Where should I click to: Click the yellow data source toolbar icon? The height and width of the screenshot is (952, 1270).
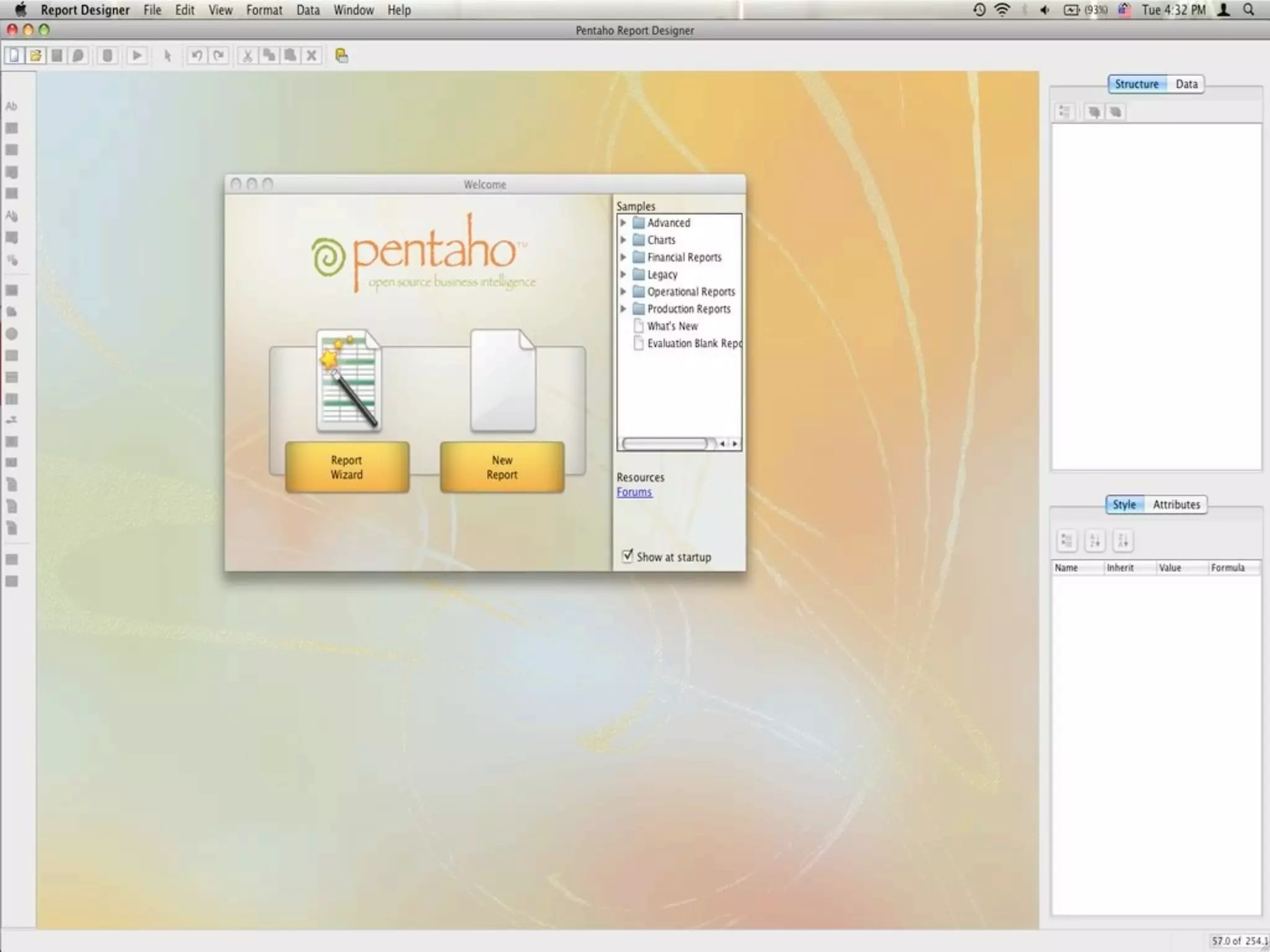(341, 56)
